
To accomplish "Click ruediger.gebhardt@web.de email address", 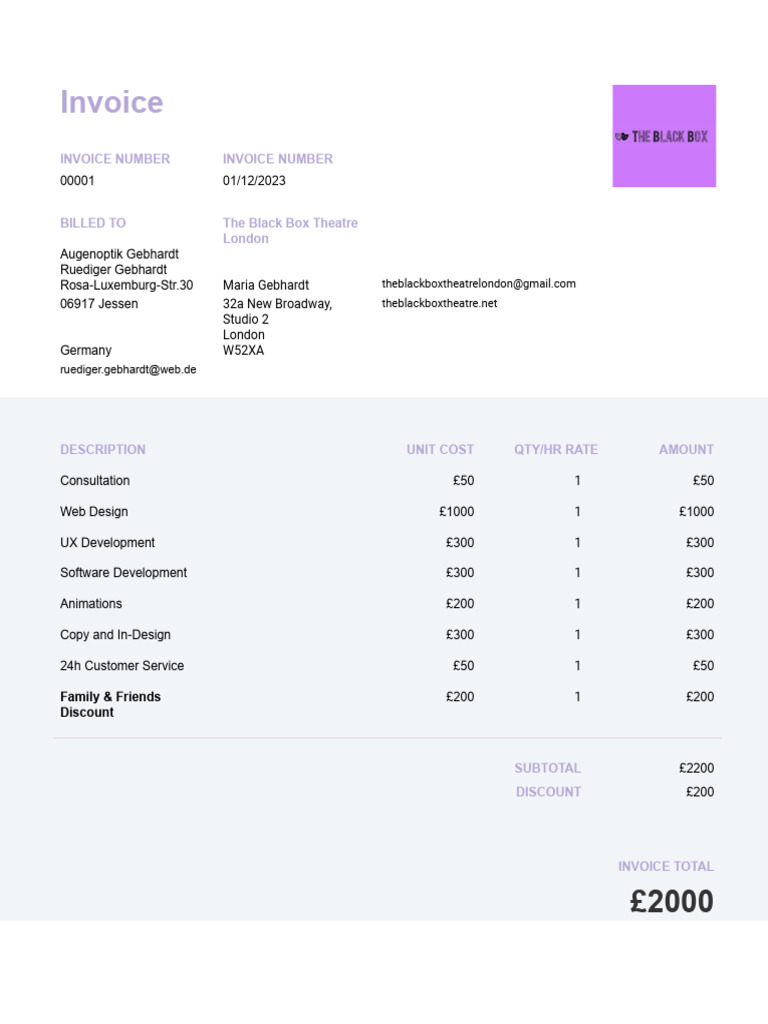I will pyautogui.click(x=128, y=370).
